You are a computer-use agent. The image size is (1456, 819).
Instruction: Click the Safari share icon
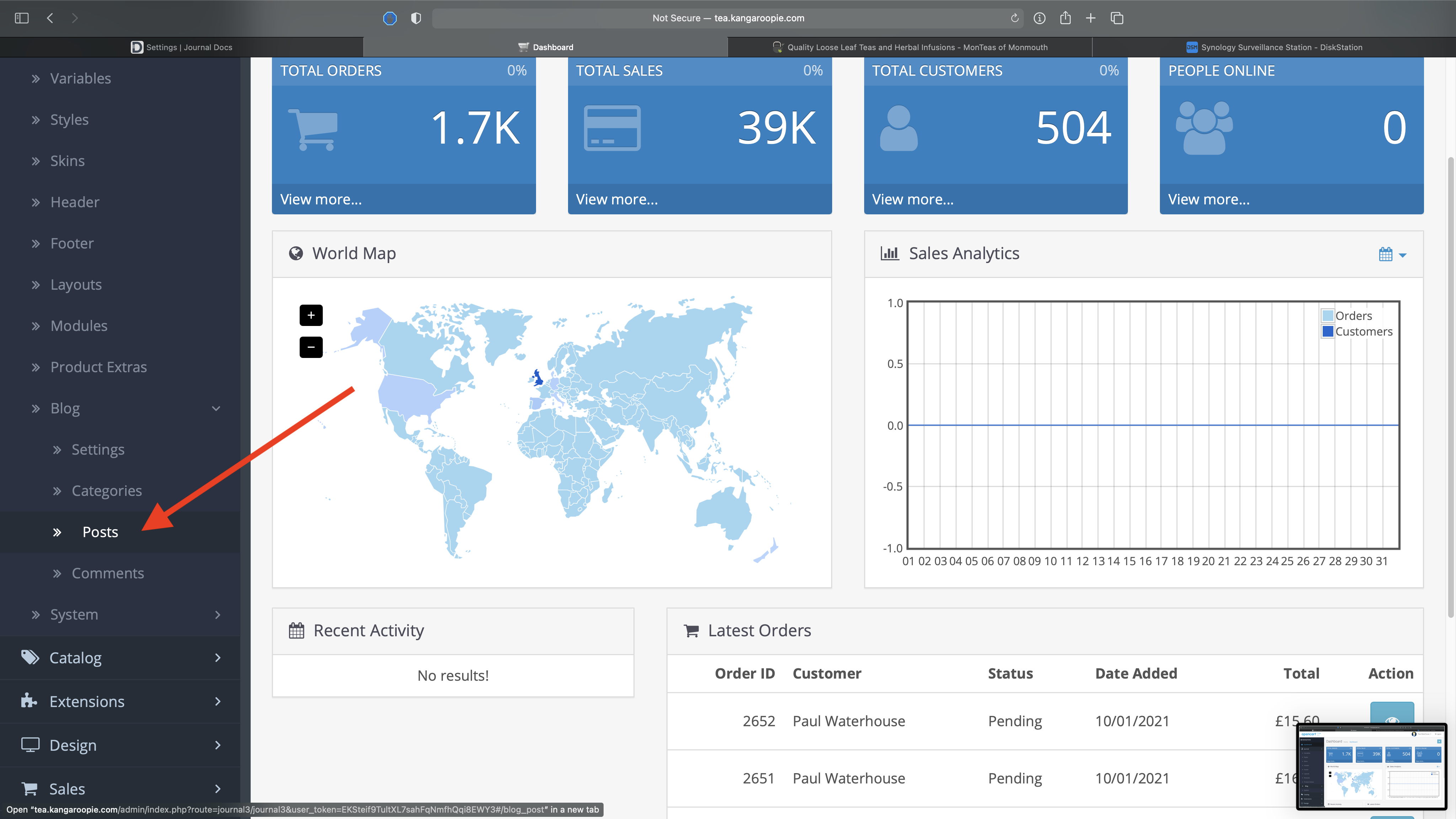coord(1065,18)
